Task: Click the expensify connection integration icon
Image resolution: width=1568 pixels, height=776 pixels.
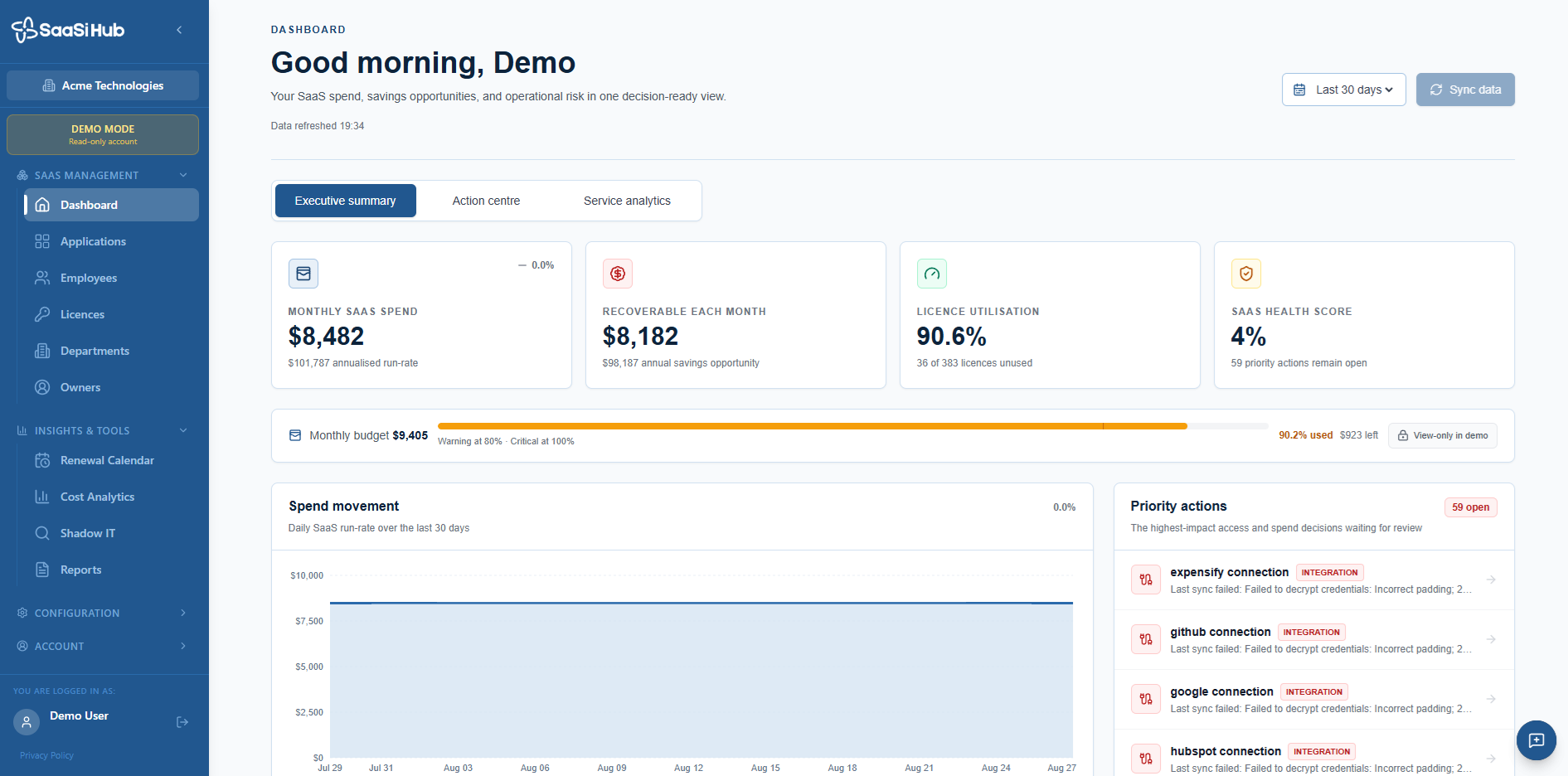Action: click(x=1146, y=580)
